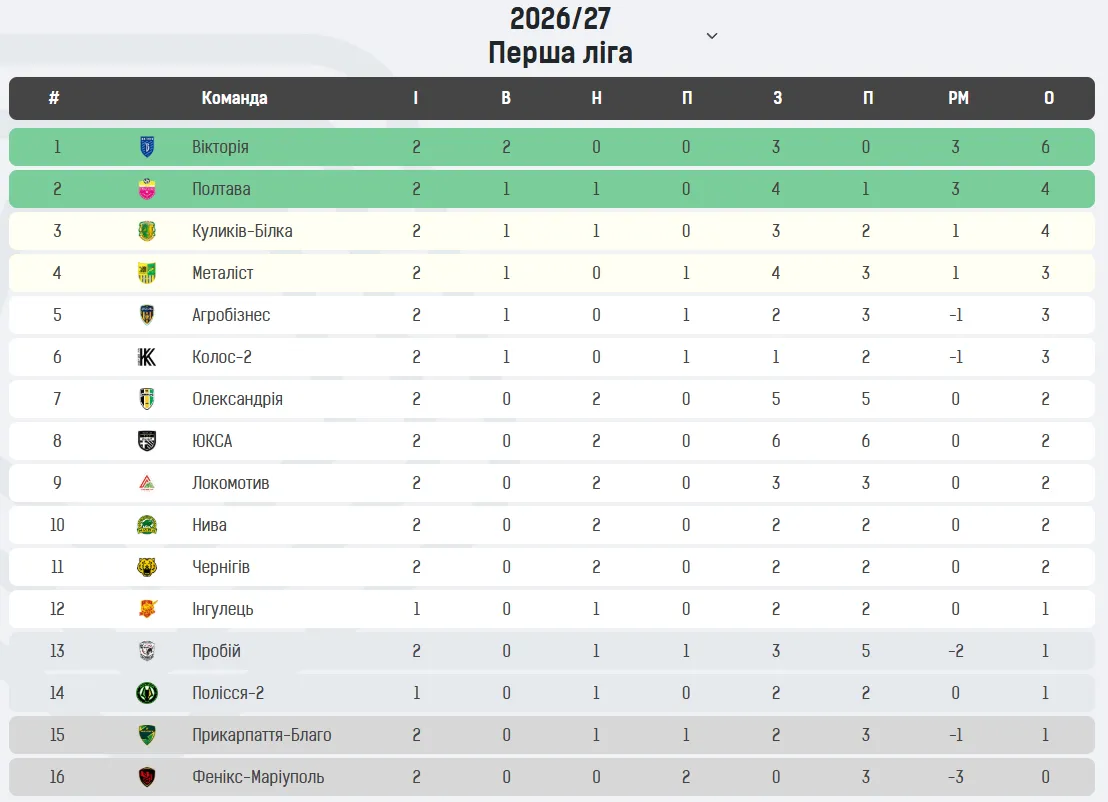The width and height of the screenshot is (1108, 802).
Task: Click the ЮКСА black shield logo
Action: click(147, 441)
